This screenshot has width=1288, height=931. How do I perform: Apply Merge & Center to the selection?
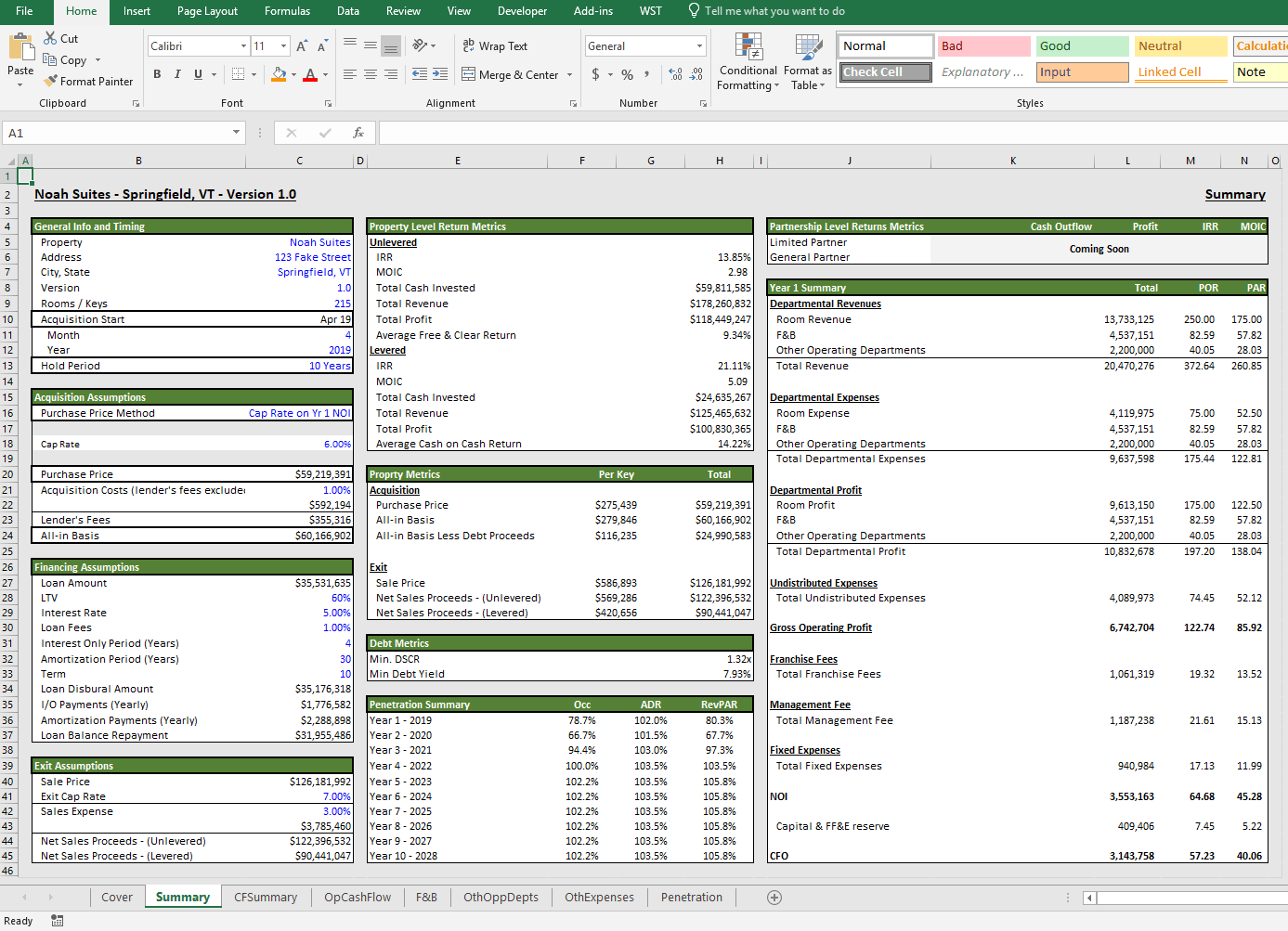pos(509,75)
